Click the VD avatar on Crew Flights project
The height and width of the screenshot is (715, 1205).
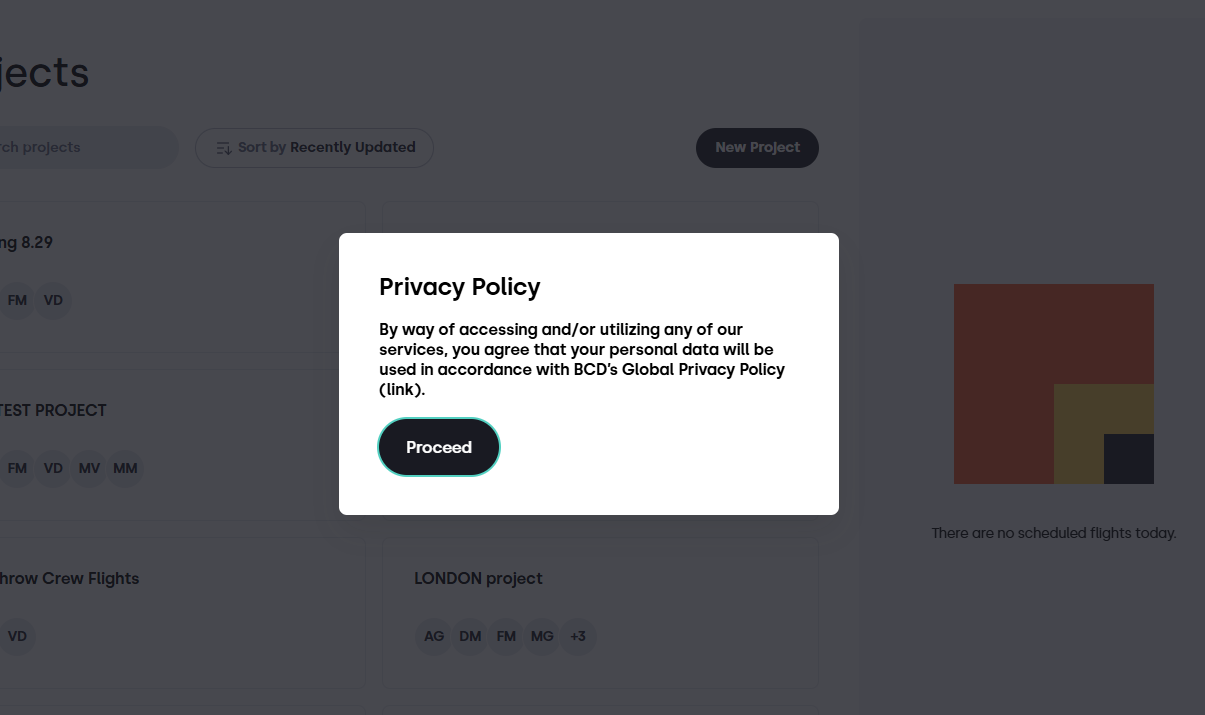[x=17, y=636]
